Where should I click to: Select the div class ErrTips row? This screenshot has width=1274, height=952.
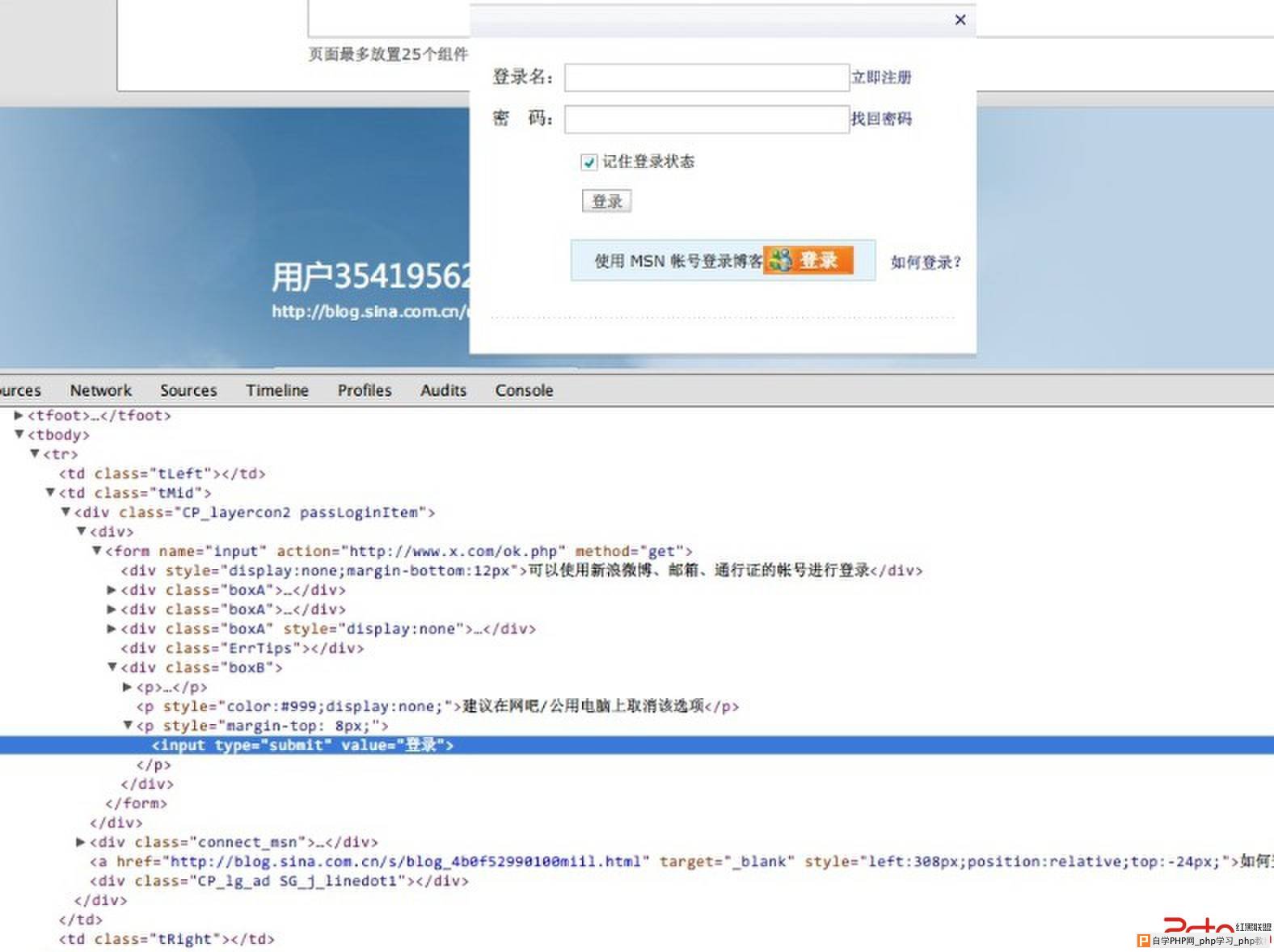point(243,648)
